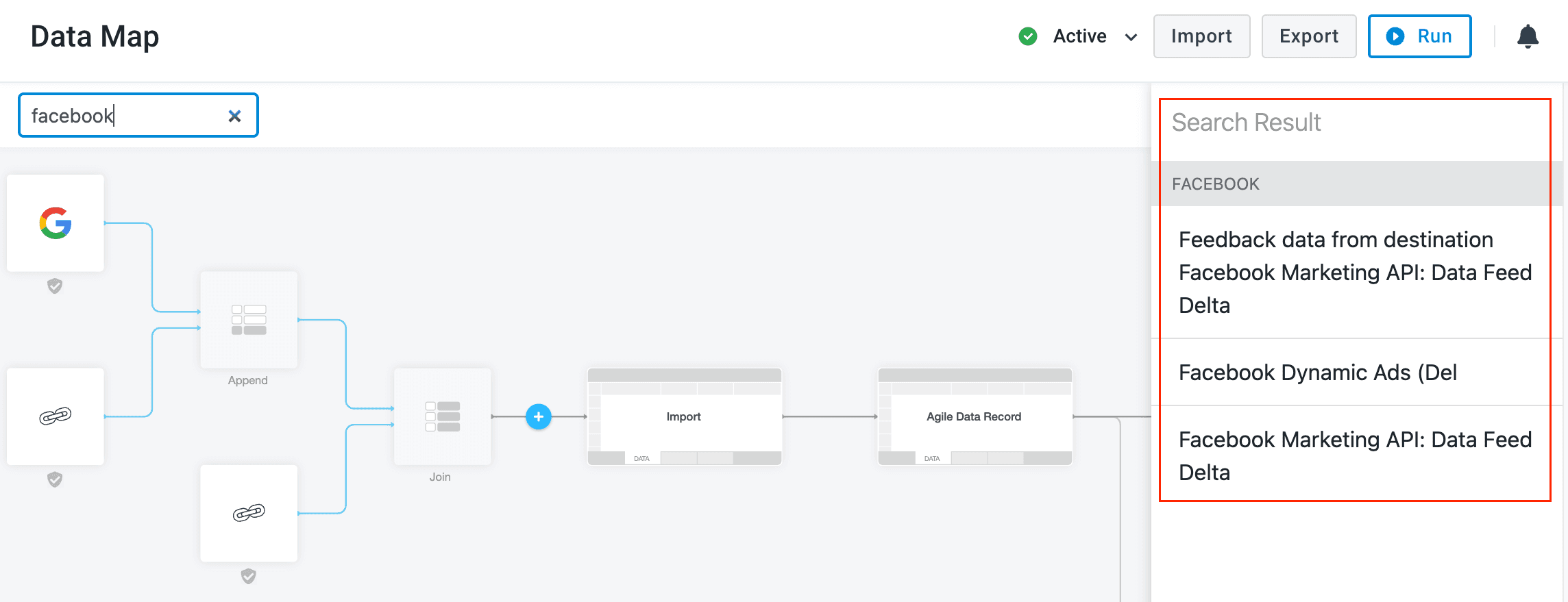Click the Google source node icon
This screenshot has height=602, width=1568.
56,223
